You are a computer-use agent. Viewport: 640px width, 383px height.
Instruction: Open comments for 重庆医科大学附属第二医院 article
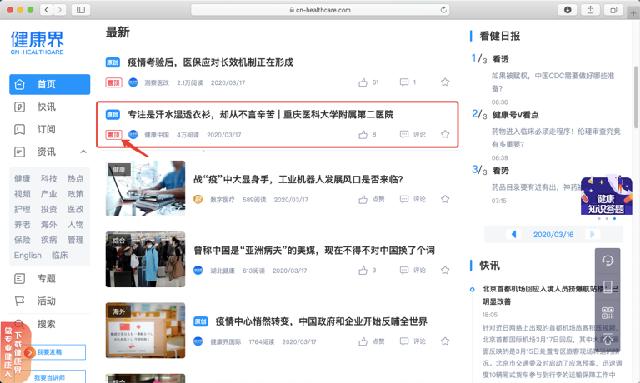click(404, 134)
